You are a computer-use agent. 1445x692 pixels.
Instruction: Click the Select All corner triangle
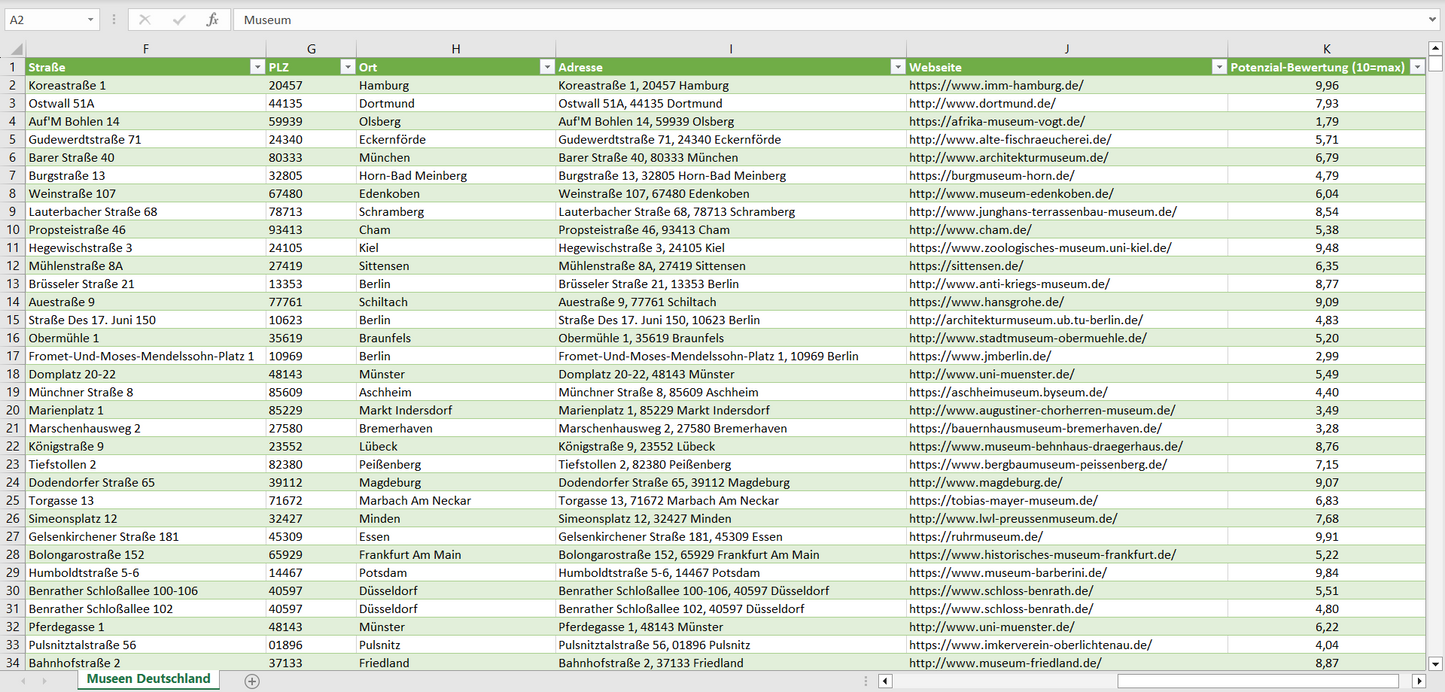(14, 49)
